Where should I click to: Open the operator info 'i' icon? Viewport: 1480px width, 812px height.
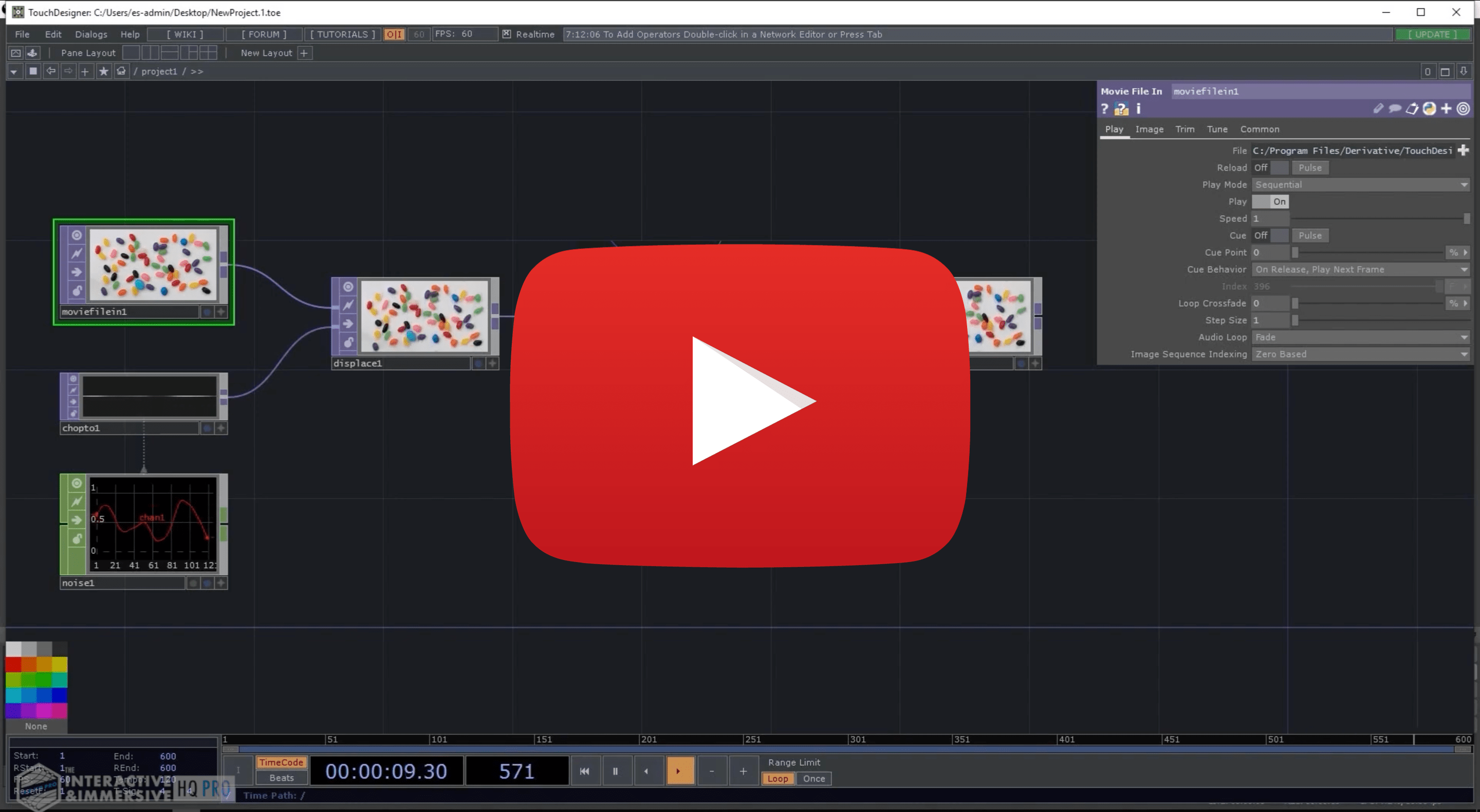1138,109
